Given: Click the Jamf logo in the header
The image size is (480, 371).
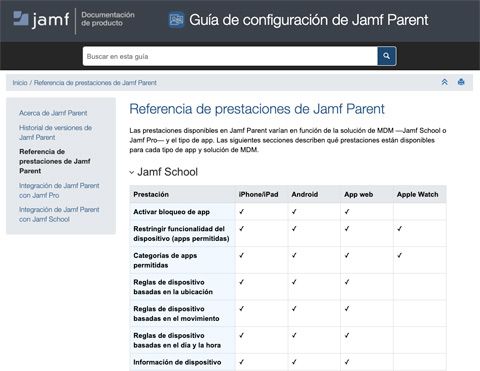Looking at the screenshot, I should [41, 19].
